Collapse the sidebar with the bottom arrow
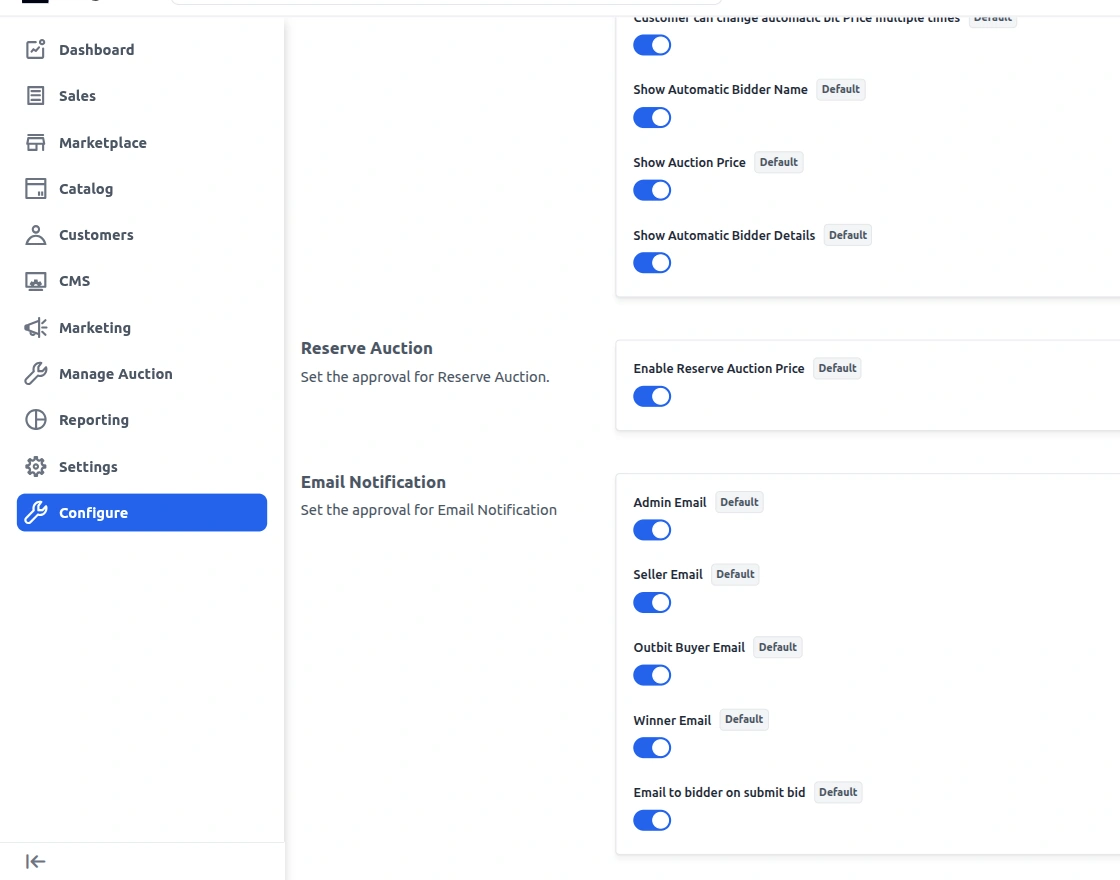Viewport: 1120px width, 880px height. click(34, 861)
